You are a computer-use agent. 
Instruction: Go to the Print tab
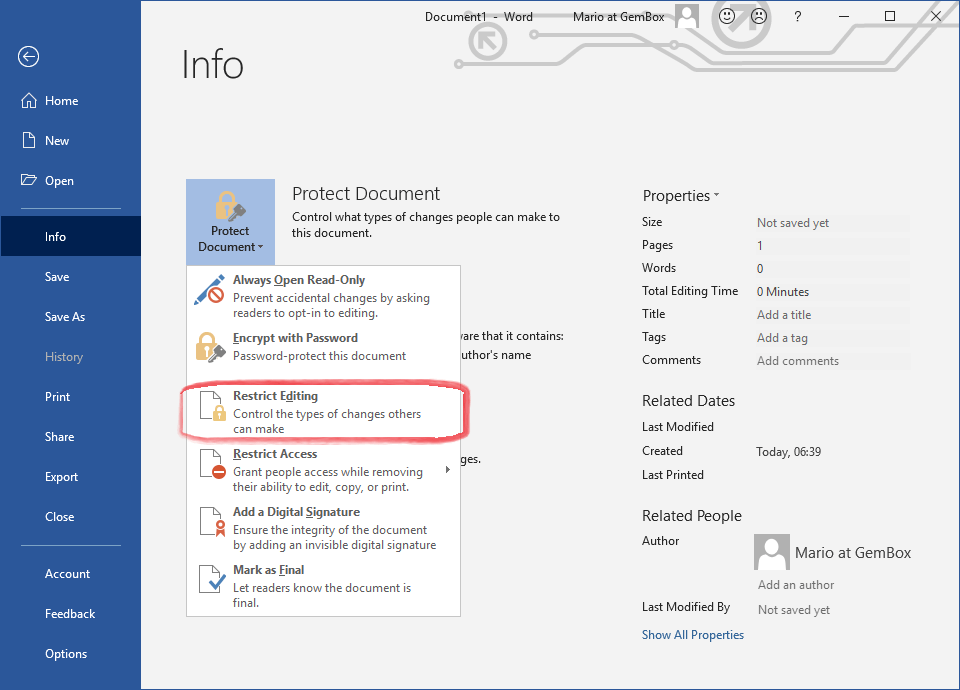(58, 397)
